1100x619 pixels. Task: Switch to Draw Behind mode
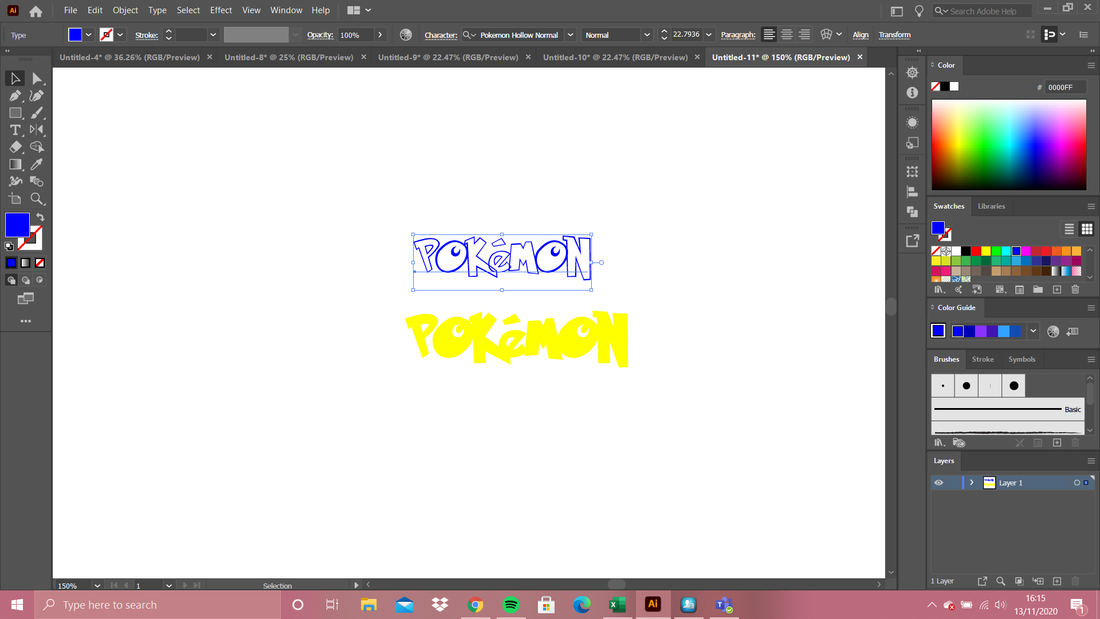25,280
